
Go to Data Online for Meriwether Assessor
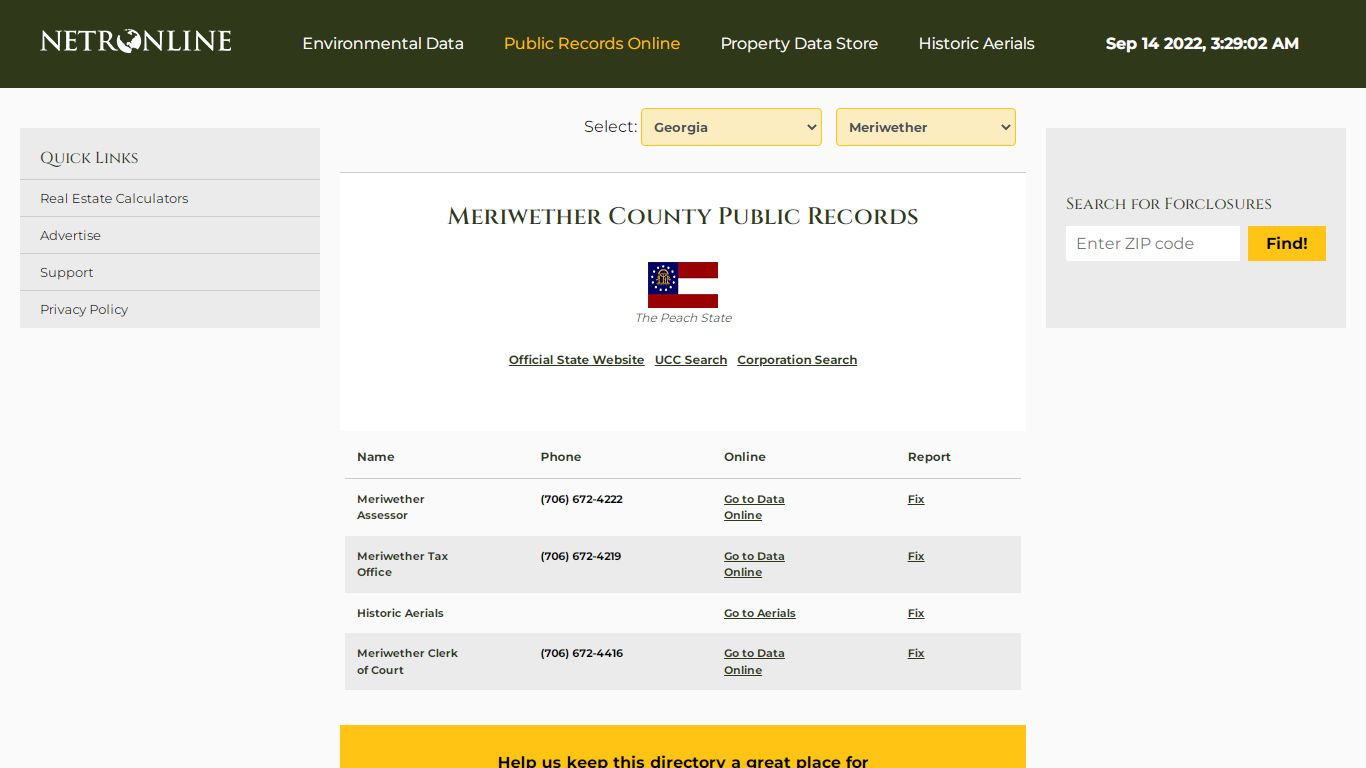click(x=754, y=507)
